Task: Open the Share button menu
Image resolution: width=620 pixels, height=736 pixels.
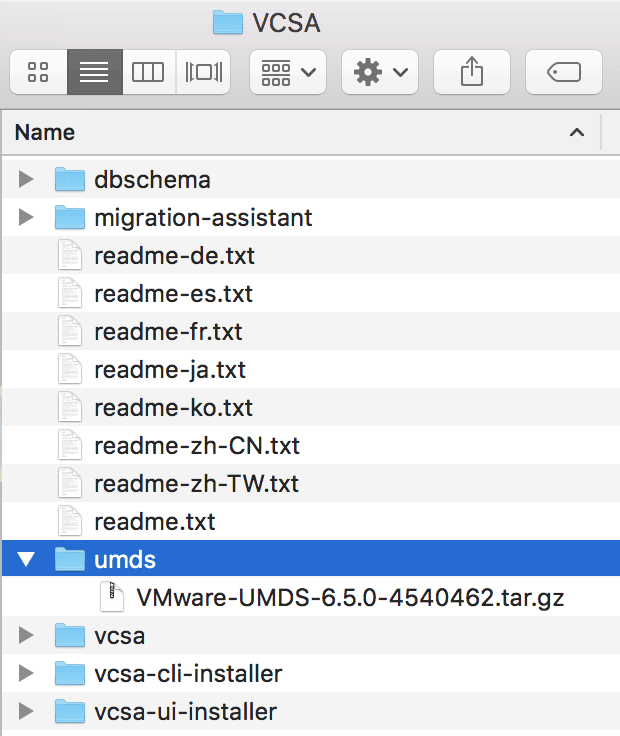Action: [x=471, y=72]
